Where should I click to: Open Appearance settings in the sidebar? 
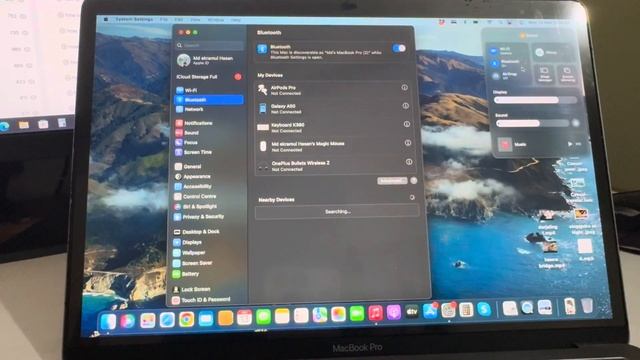click(209, 177)
